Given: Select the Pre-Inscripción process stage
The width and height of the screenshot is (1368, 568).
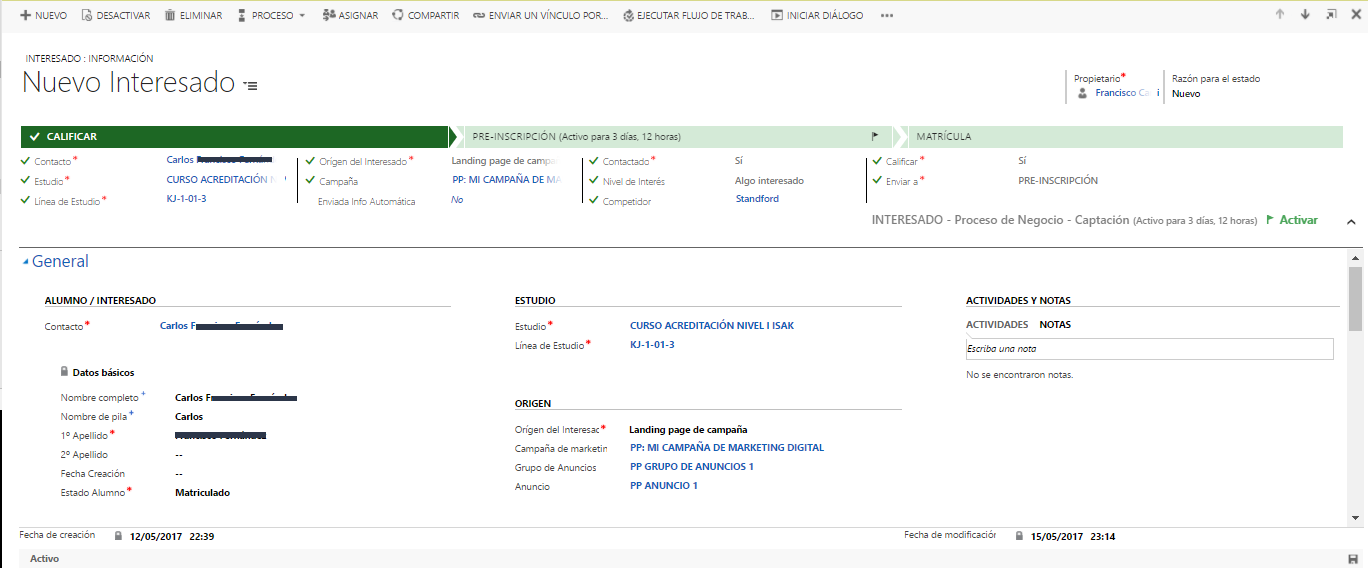Looking at the screenshot, I should pos(577,137).
